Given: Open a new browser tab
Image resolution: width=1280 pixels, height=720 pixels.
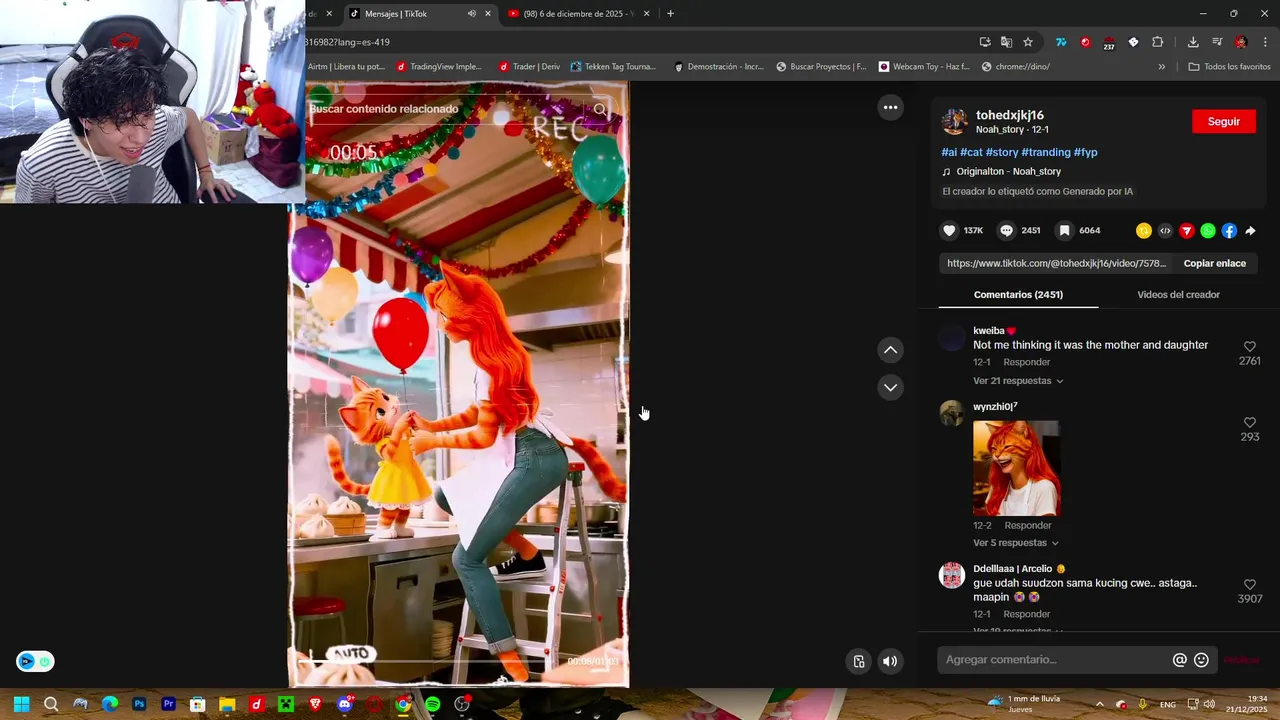Looking at the screenshot, I should pyautogui.click(x=670, y=14).
